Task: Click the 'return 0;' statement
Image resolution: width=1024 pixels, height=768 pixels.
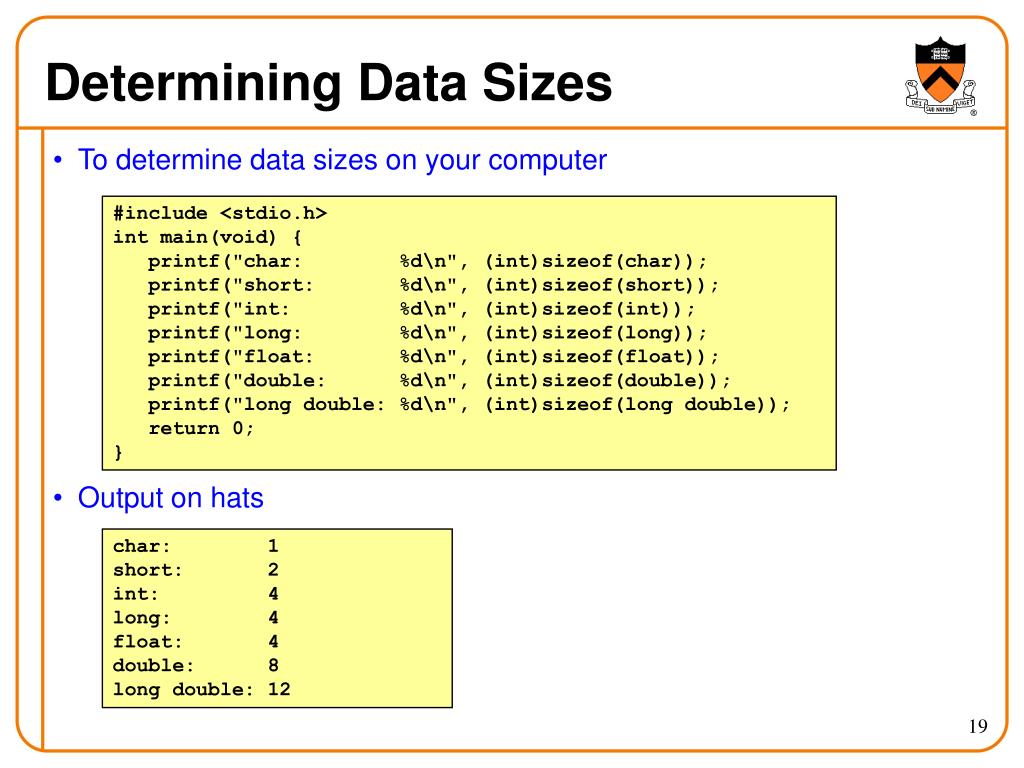Action: (200, 428)
